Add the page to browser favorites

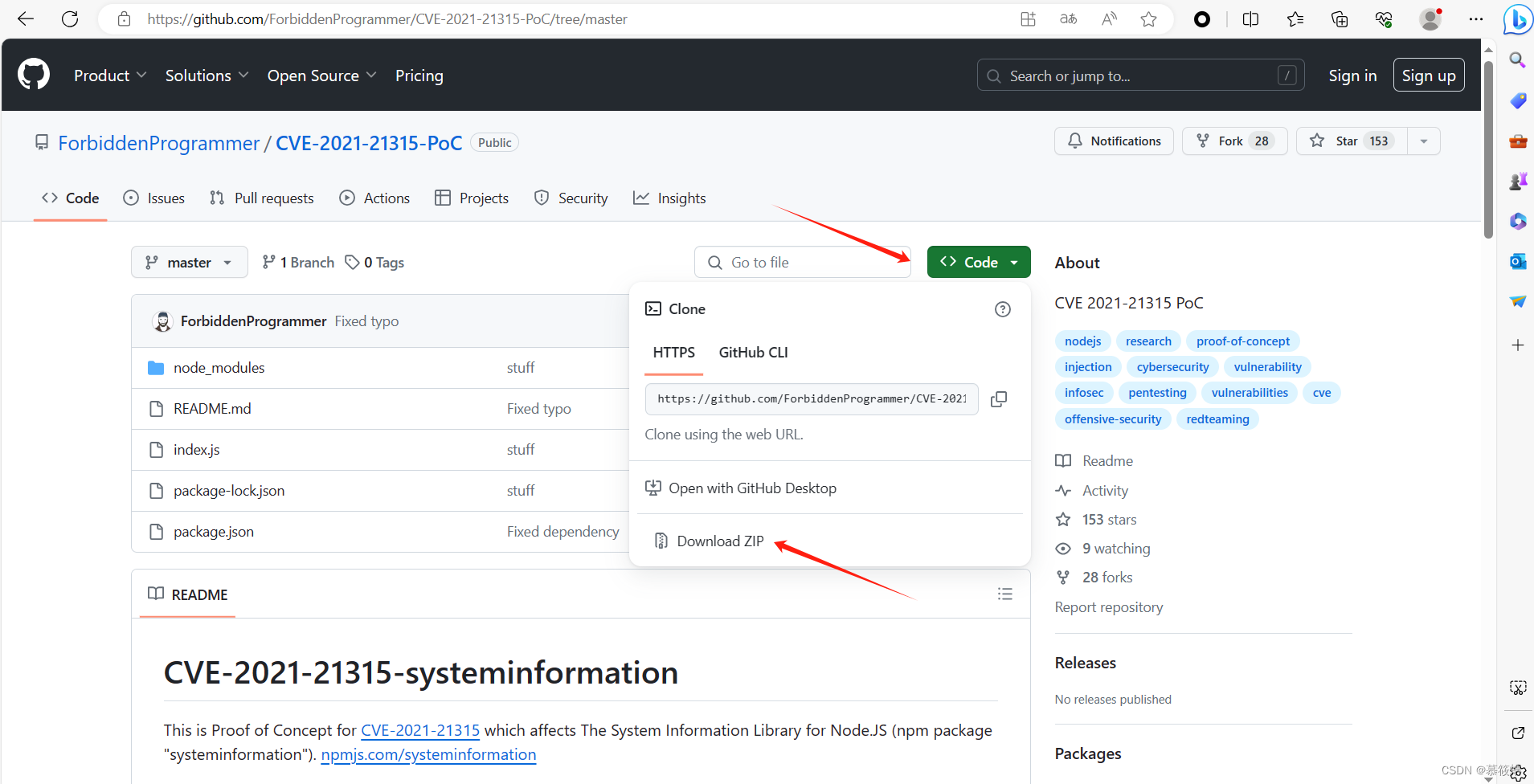1149,18
